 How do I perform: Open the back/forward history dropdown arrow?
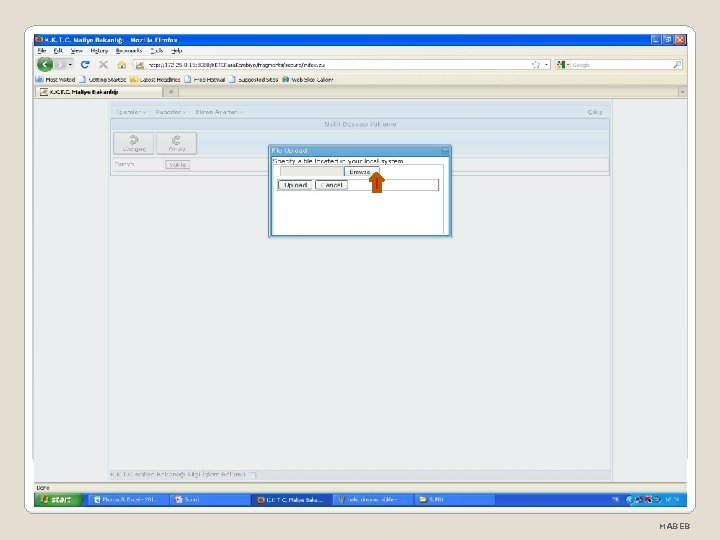[70, 65]
